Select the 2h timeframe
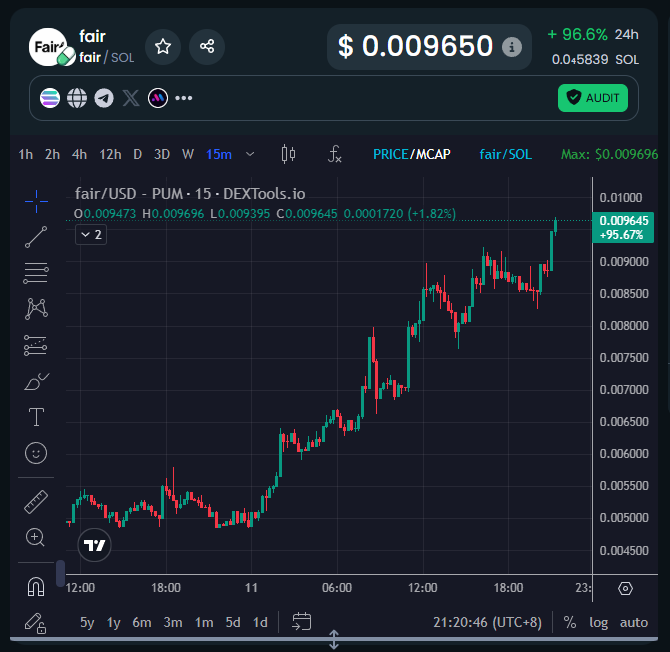The width and height of the screenshot is (670, 652). pyautogui.click(x=53, y=154)
